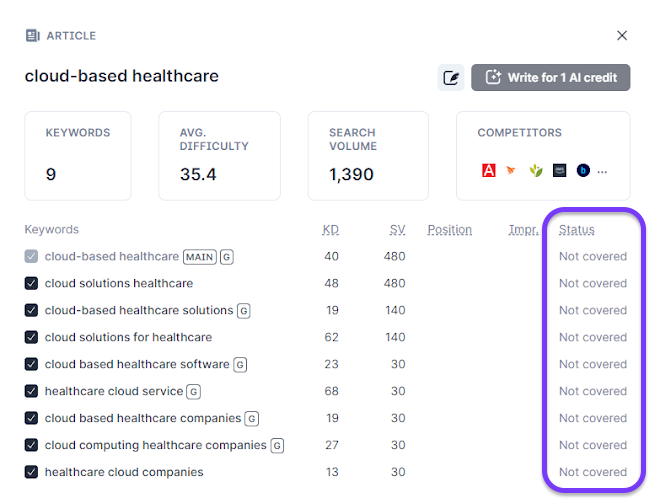Click the feather edit icon button
Viewport: 655px width, 501px height.
tap(451, 78)
